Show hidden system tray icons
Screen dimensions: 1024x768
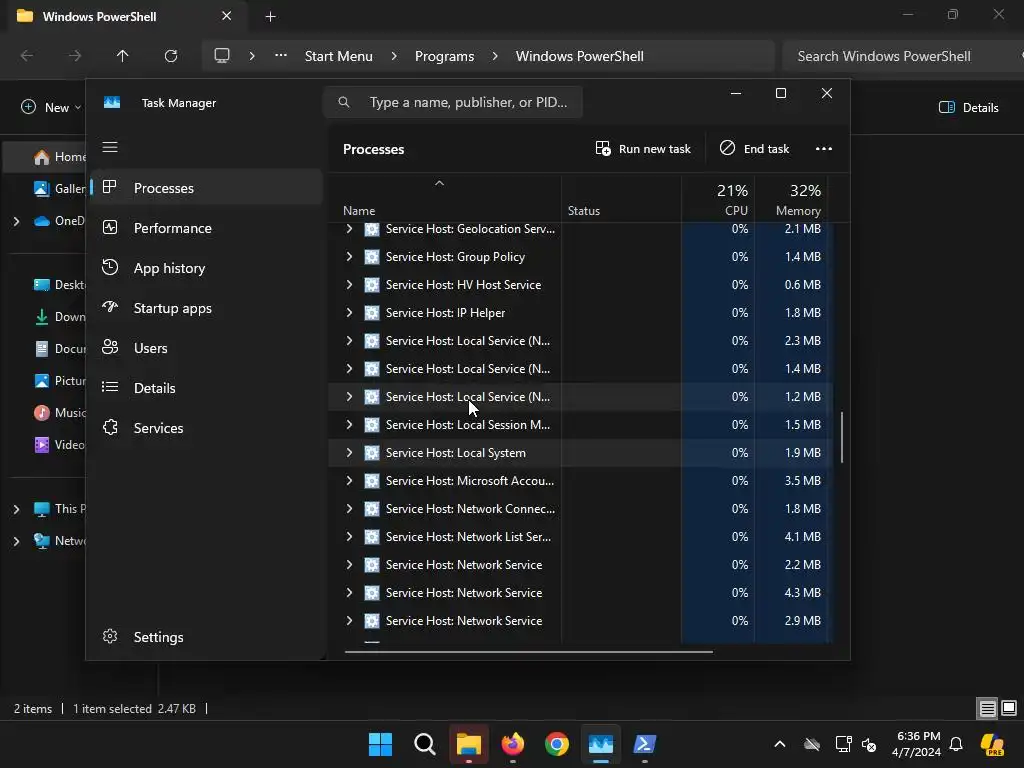click(x=780, y=744)
